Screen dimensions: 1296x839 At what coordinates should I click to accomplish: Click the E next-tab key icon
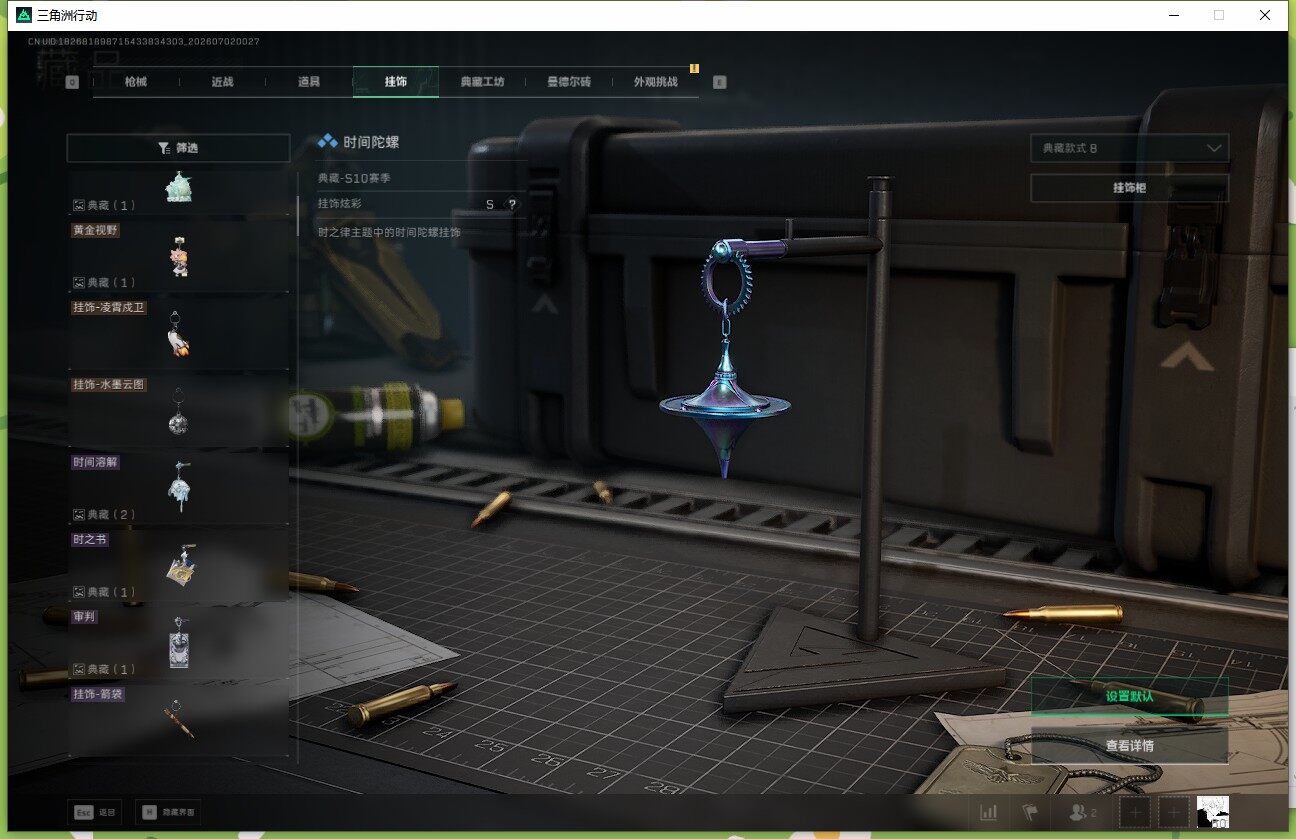click(720, 82)
